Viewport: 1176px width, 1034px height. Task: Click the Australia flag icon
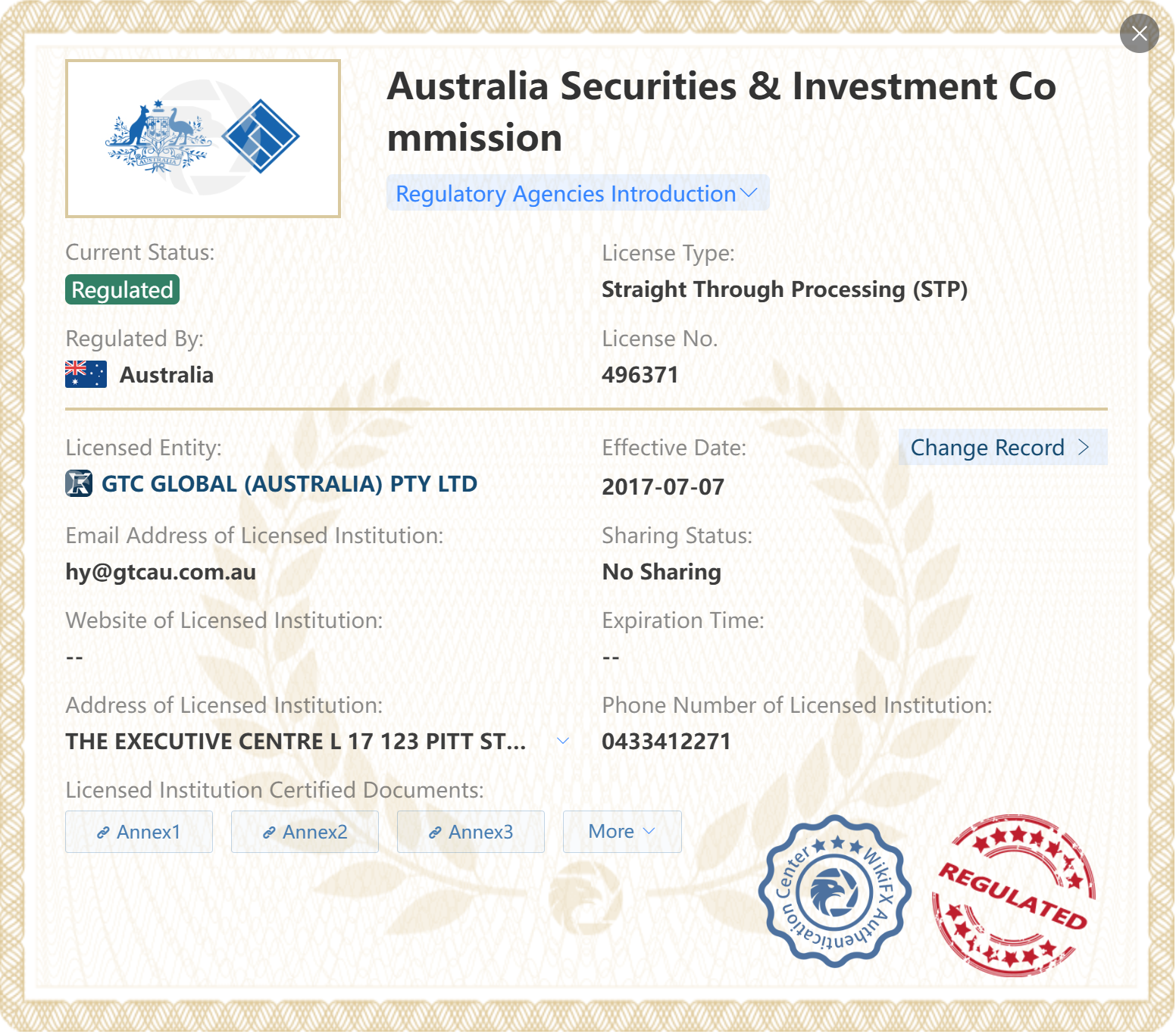(86, 375)
